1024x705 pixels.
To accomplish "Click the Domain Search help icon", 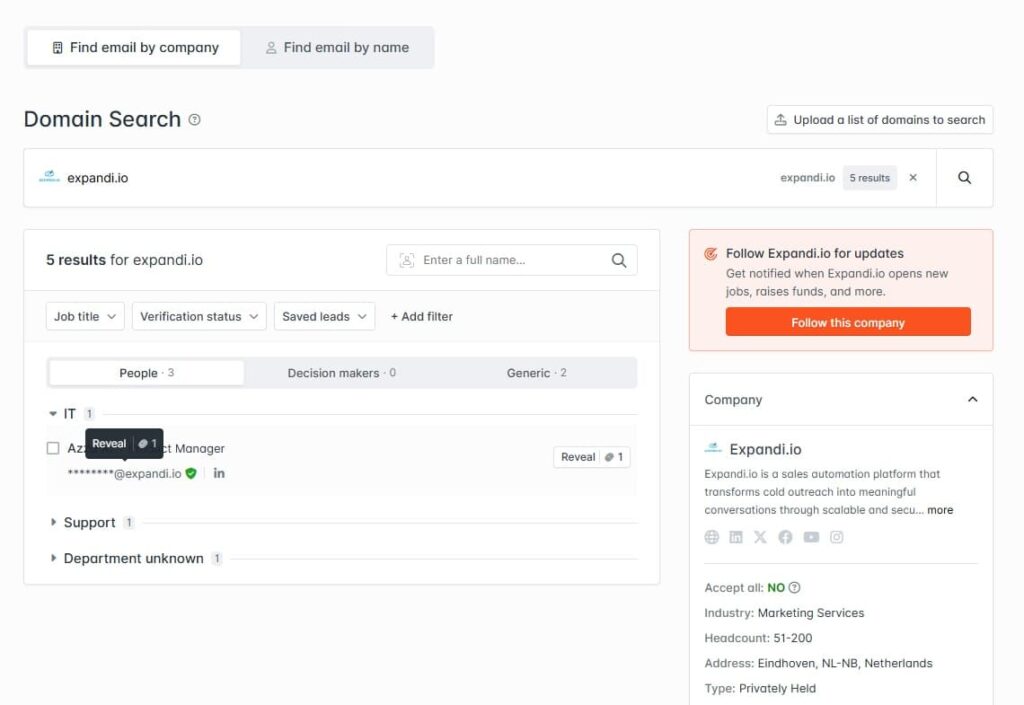I will (x=195, y=120).
